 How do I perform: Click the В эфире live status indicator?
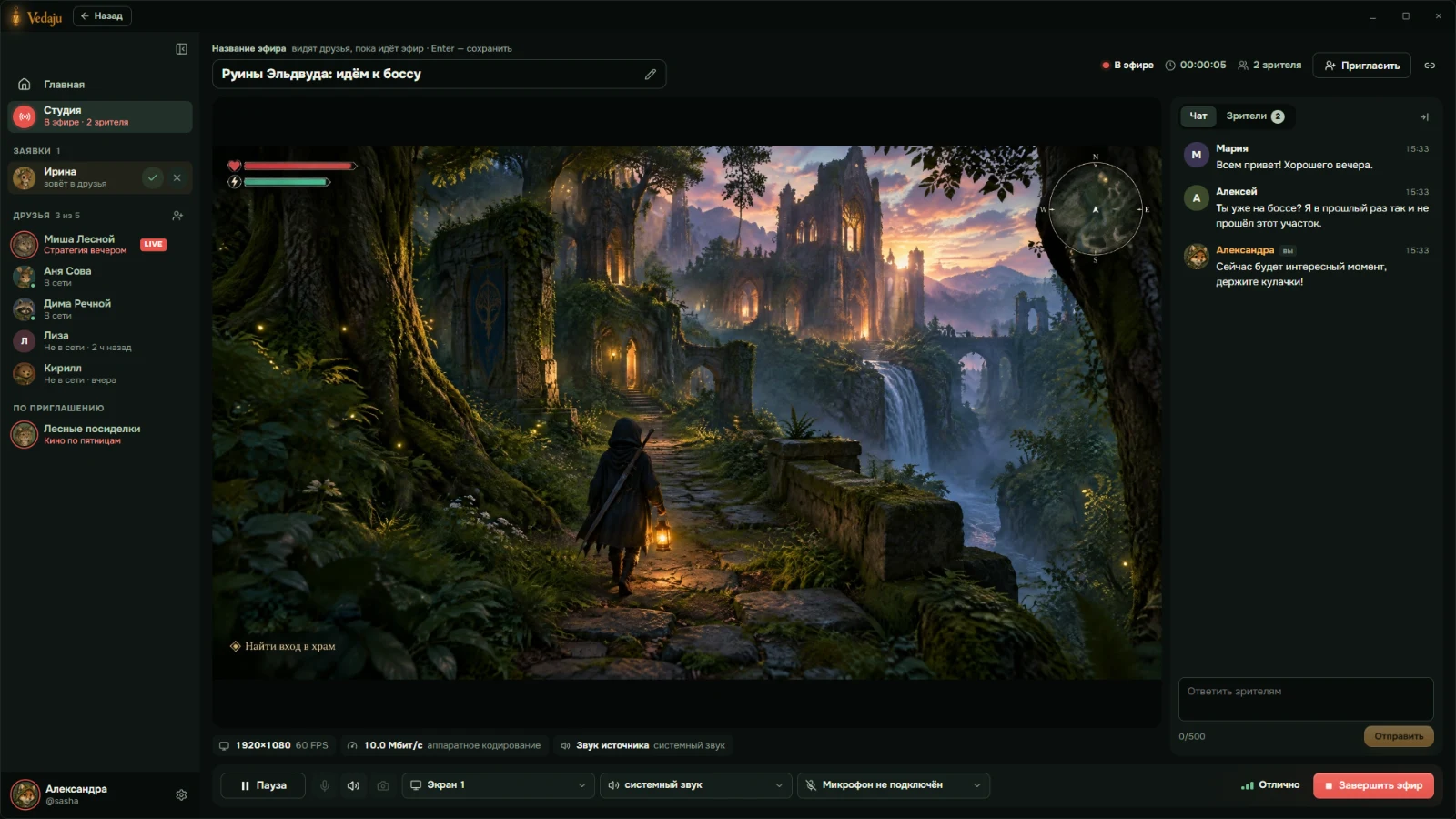pyautogui.click(x=1127, y=66)
